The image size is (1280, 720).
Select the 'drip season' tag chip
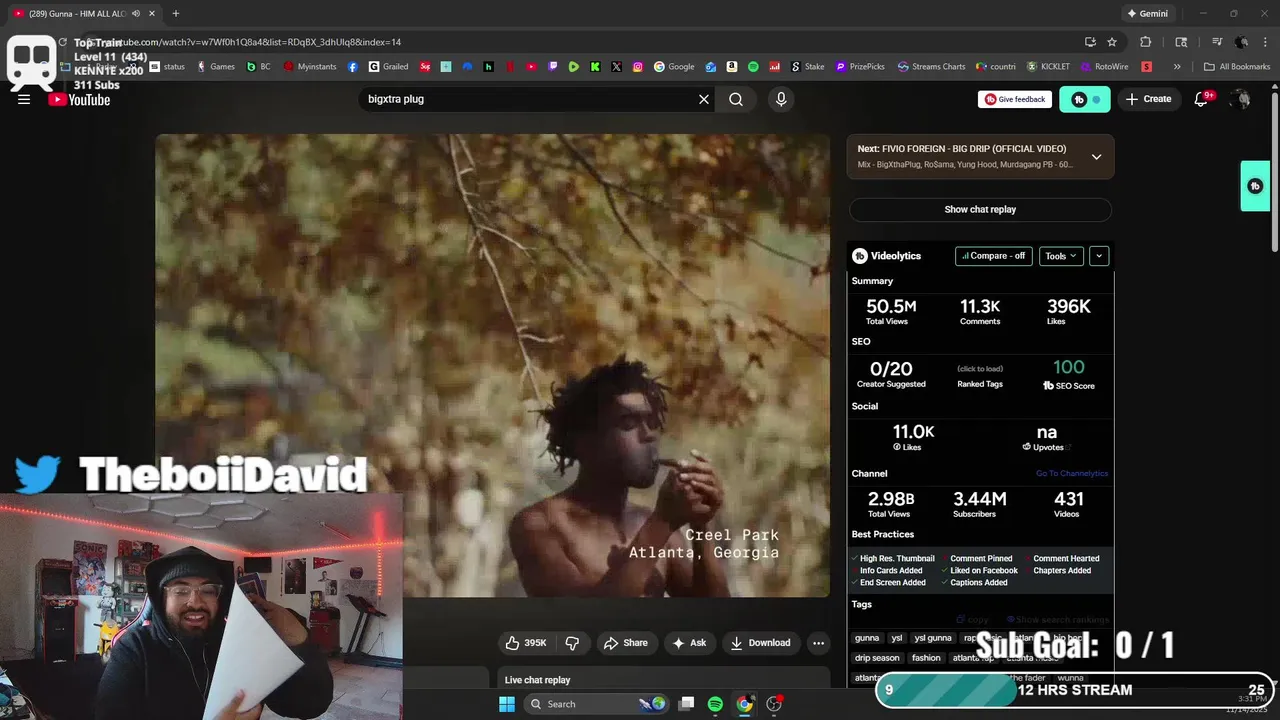coord(877,658)
